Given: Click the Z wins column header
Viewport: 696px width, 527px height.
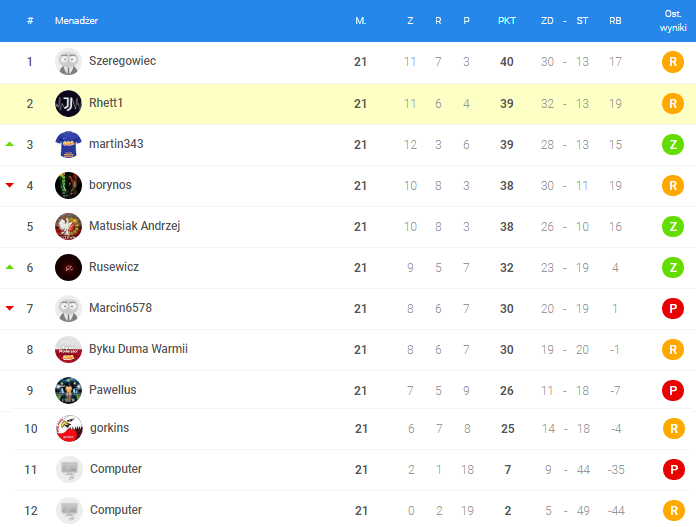Looking at the screenshot, I should (x=410, y=20).
